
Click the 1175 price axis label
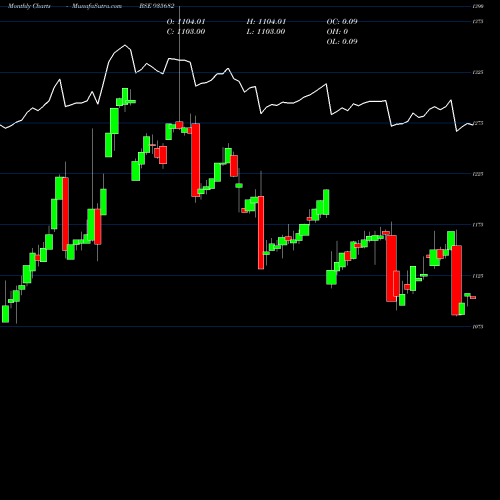click(478, 225)
